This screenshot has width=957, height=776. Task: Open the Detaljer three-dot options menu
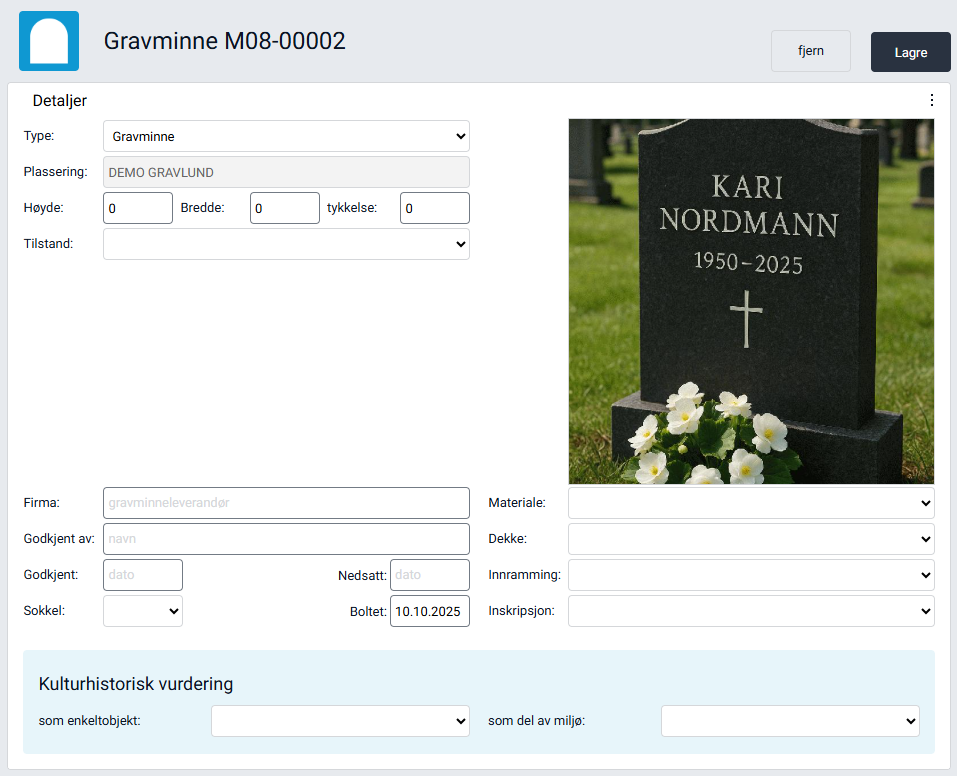931,100
